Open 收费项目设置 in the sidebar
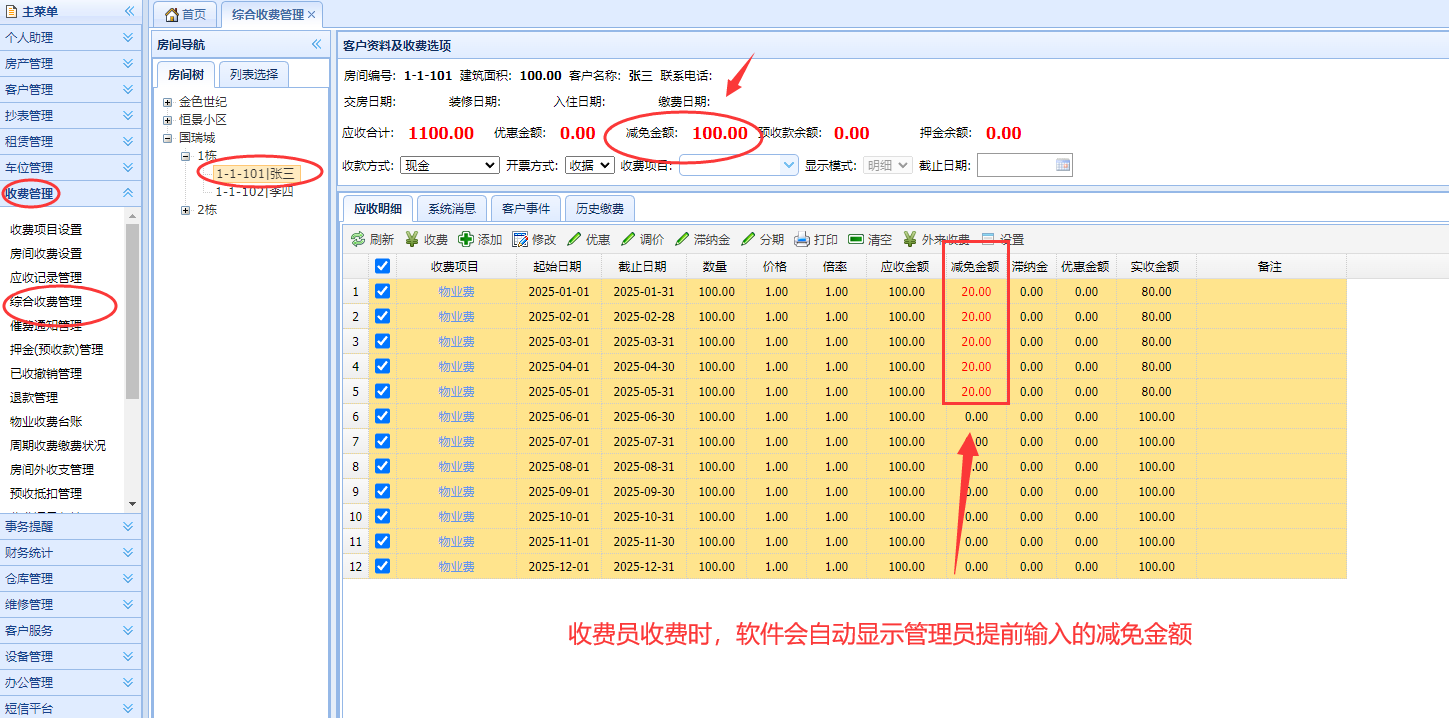Screen dimensions: 1449x718 tap(46, 229)
